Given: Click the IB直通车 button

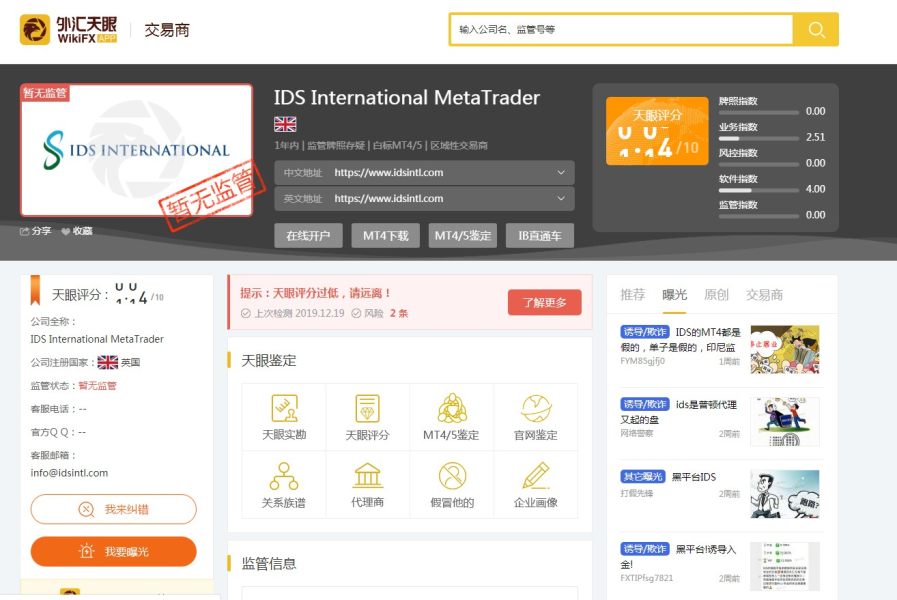Looking at the screenshot, I should [x=540, y=236].
